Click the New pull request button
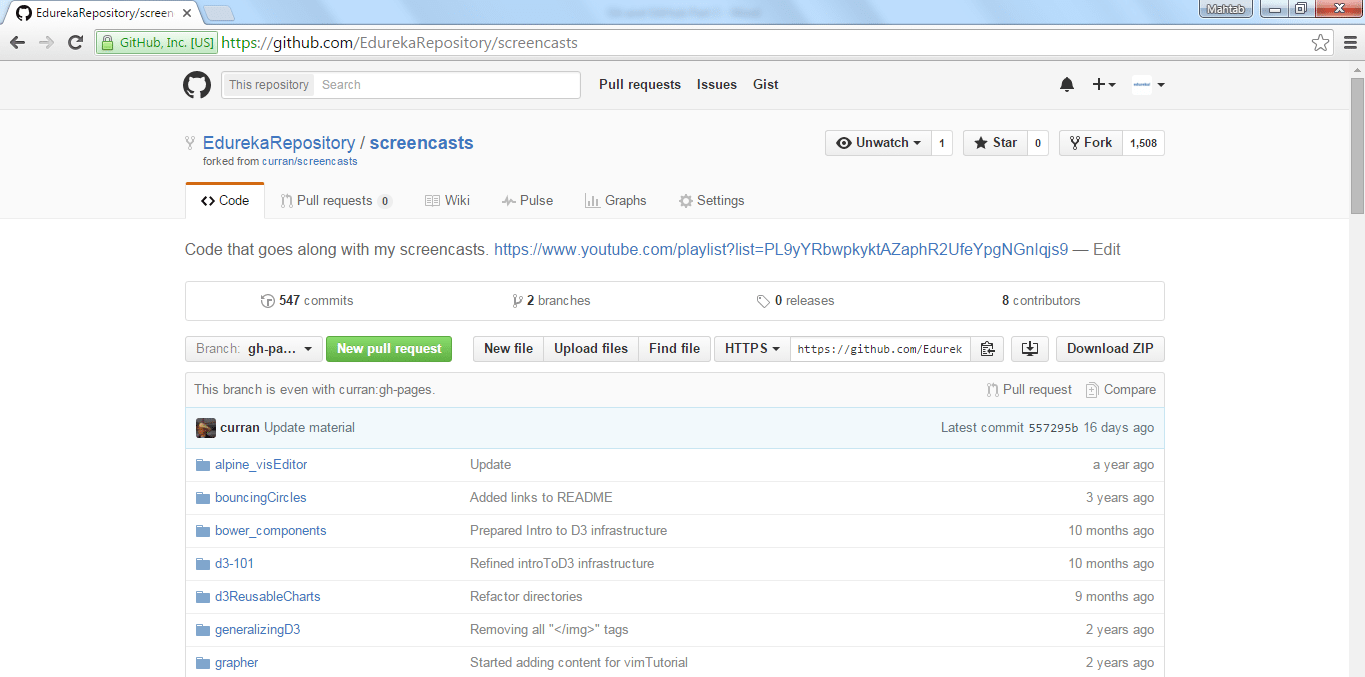Screen dimensions: 1365x677 [x=389, y=349]
